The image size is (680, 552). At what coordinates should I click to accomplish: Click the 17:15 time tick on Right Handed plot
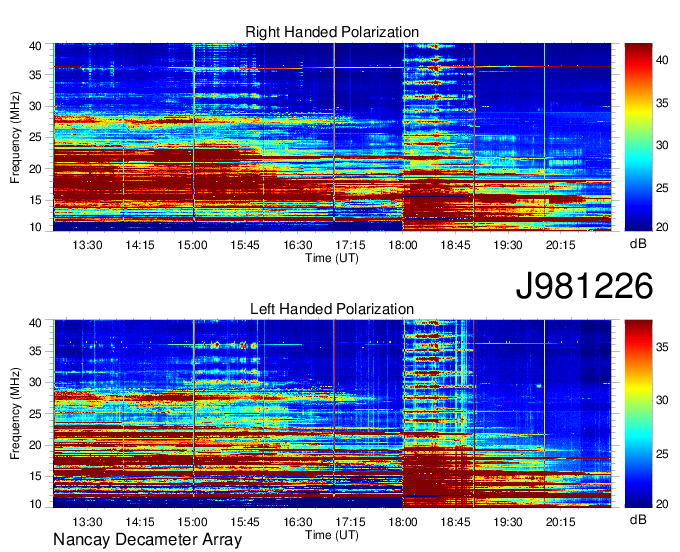pyautogui.click(x=350, y=245)
